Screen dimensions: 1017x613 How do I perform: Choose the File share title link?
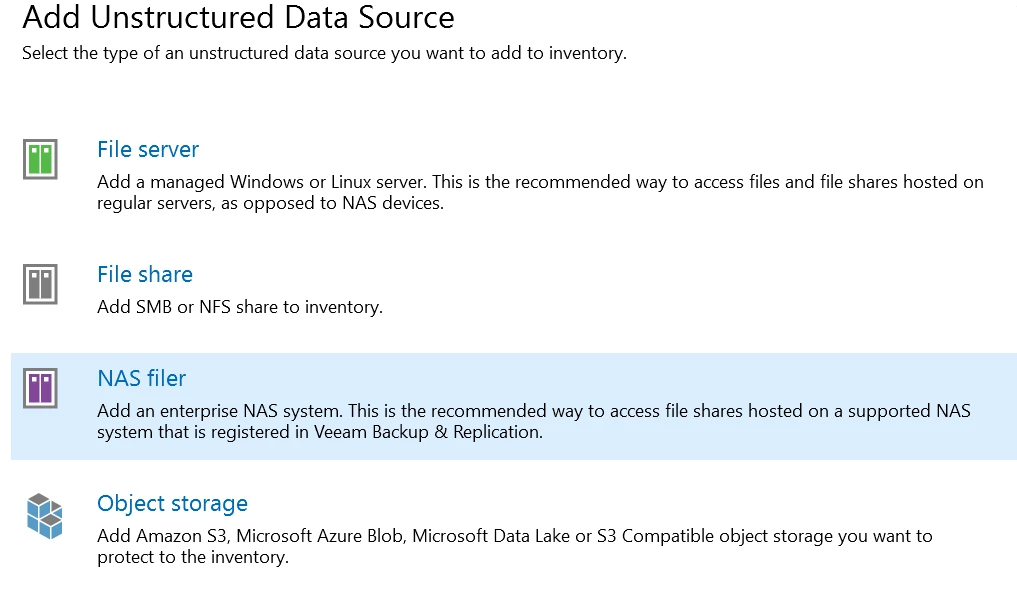pos(145,274)
